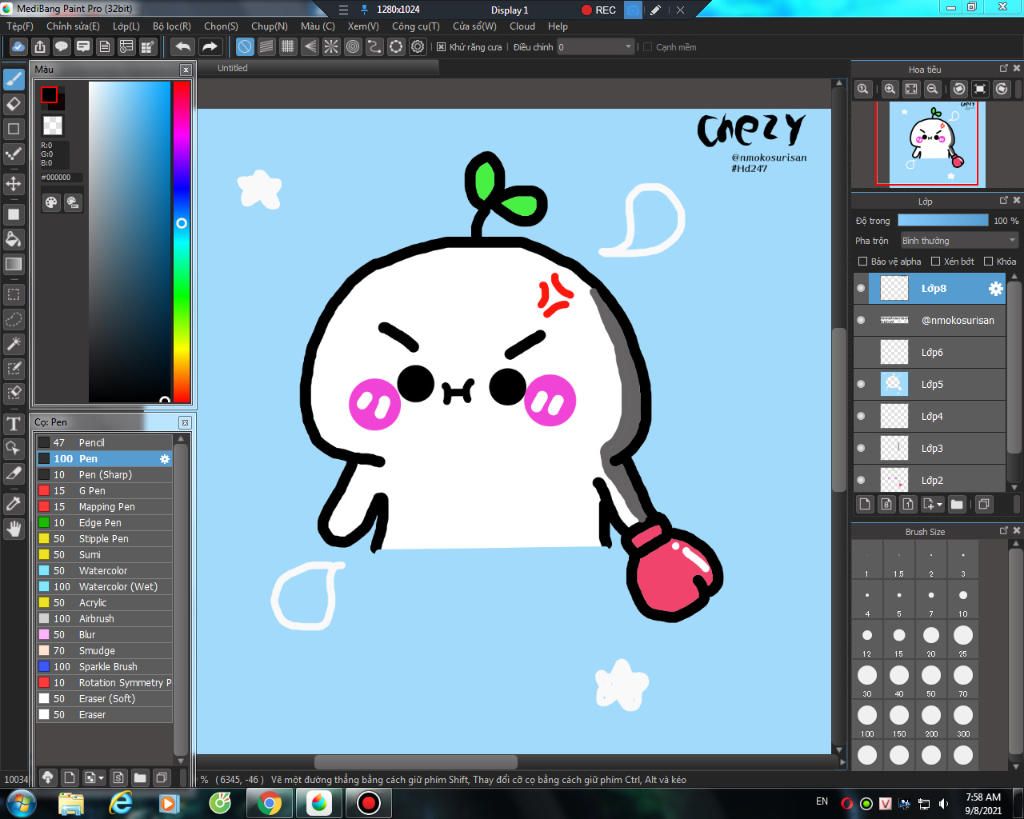Rotate canvas right in the navigator
Screen dimensions: 1024x819
click(x=1002, y=89)
